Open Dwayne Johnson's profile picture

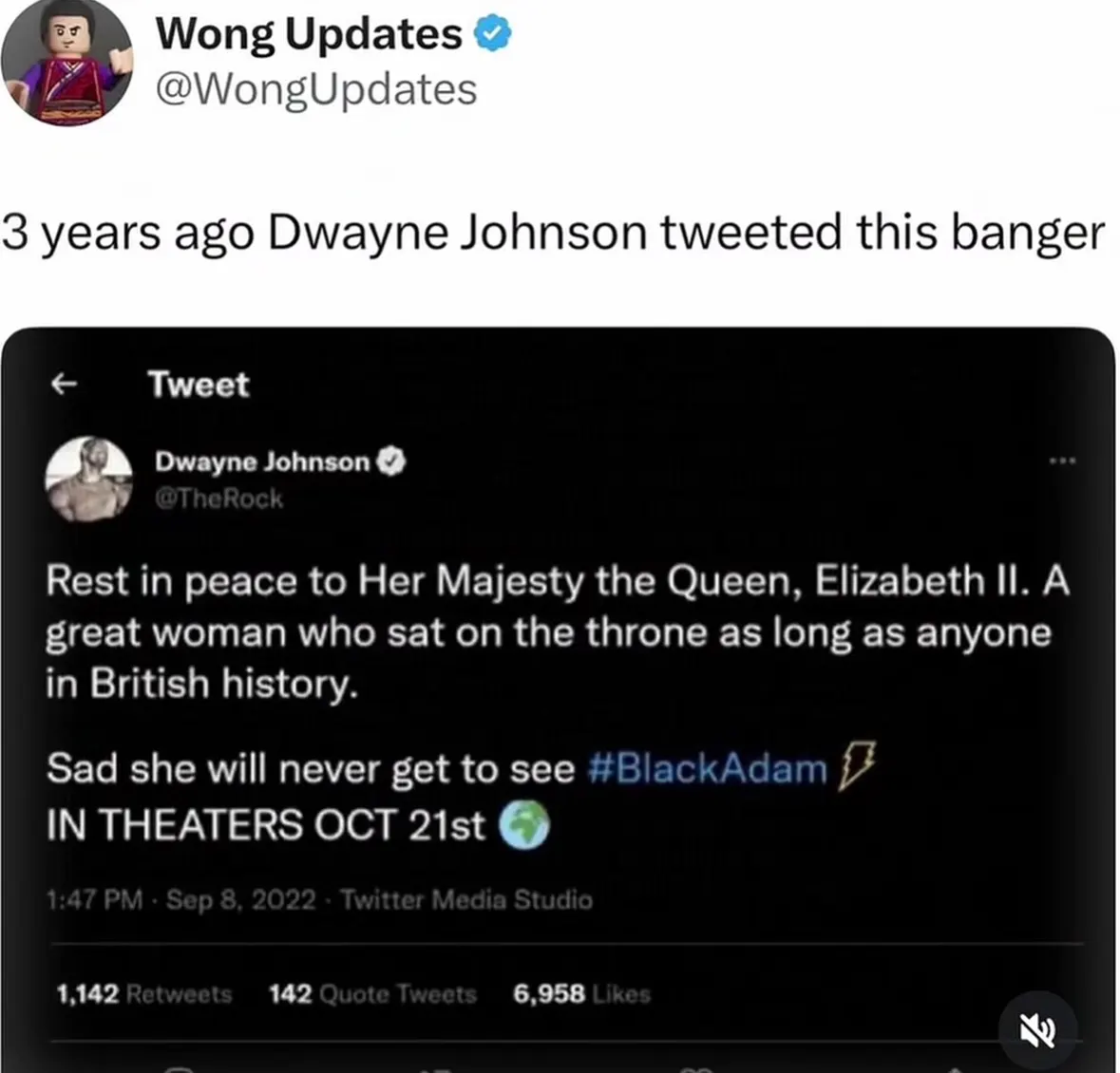tap(88, 479)
